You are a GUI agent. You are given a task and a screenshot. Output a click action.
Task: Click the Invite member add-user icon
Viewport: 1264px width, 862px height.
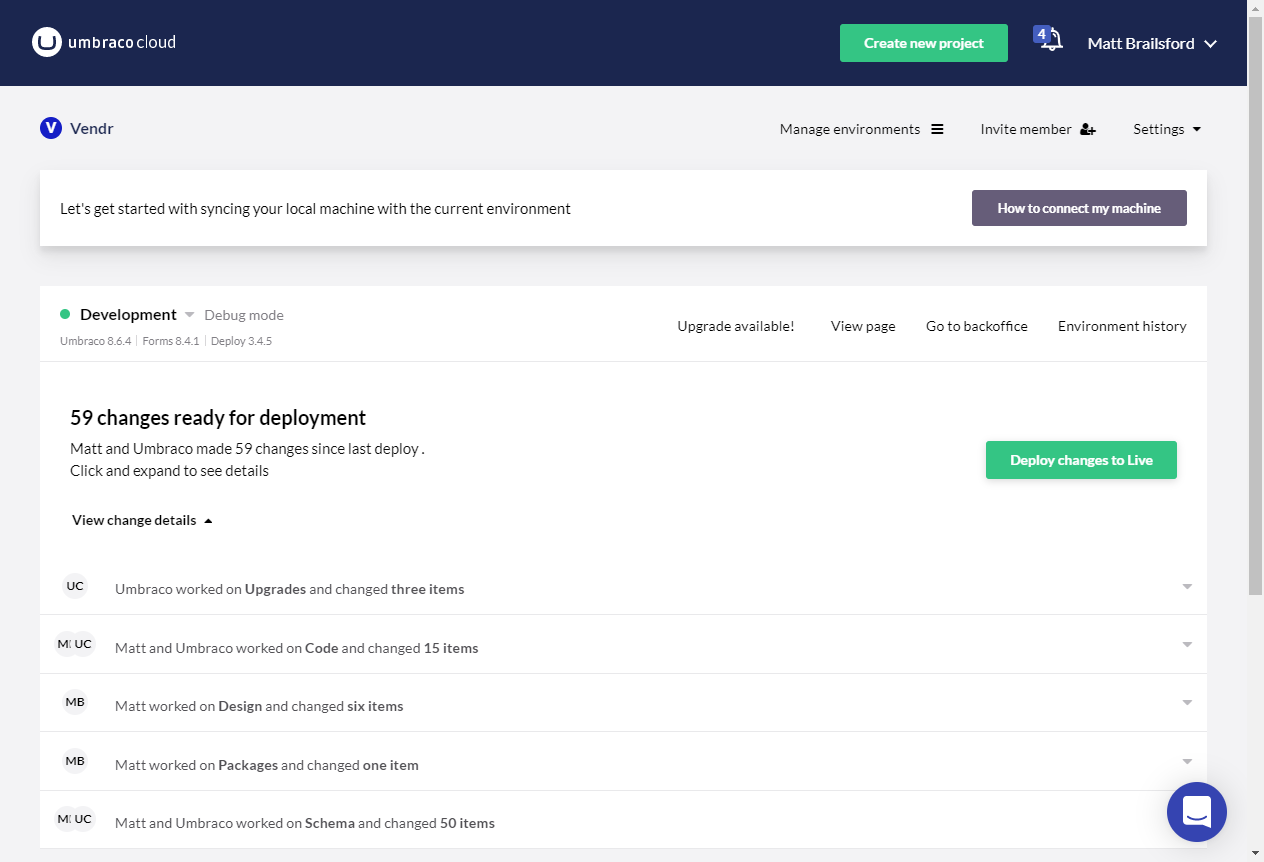click(1088, 129)
